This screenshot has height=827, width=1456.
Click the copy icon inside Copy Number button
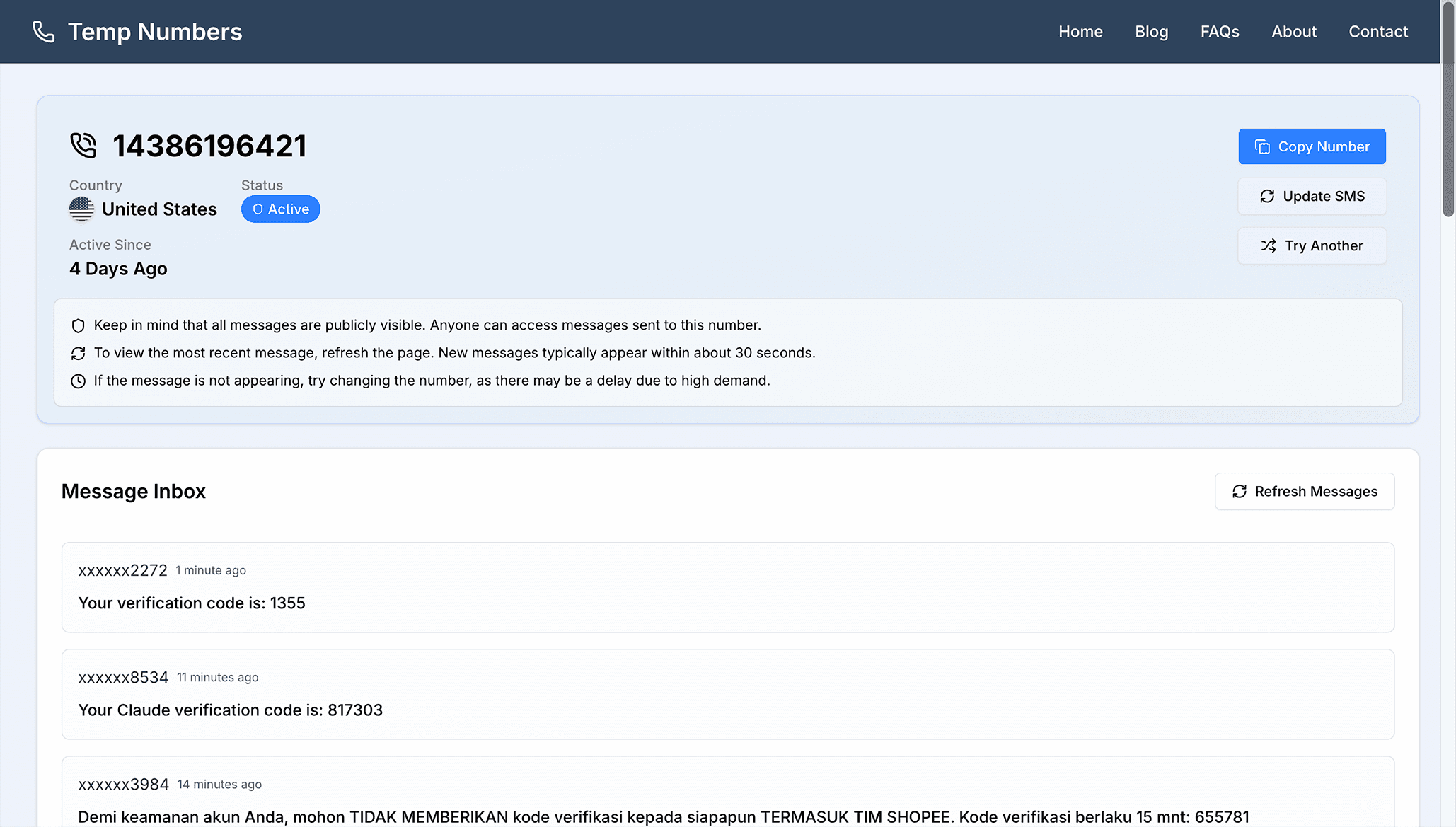click(x=1262, y=146)
